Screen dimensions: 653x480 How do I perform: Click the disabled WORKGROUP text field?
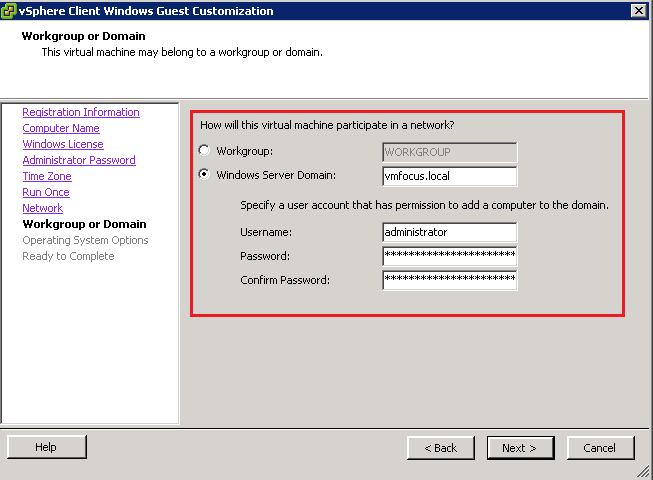pos(449,152)
